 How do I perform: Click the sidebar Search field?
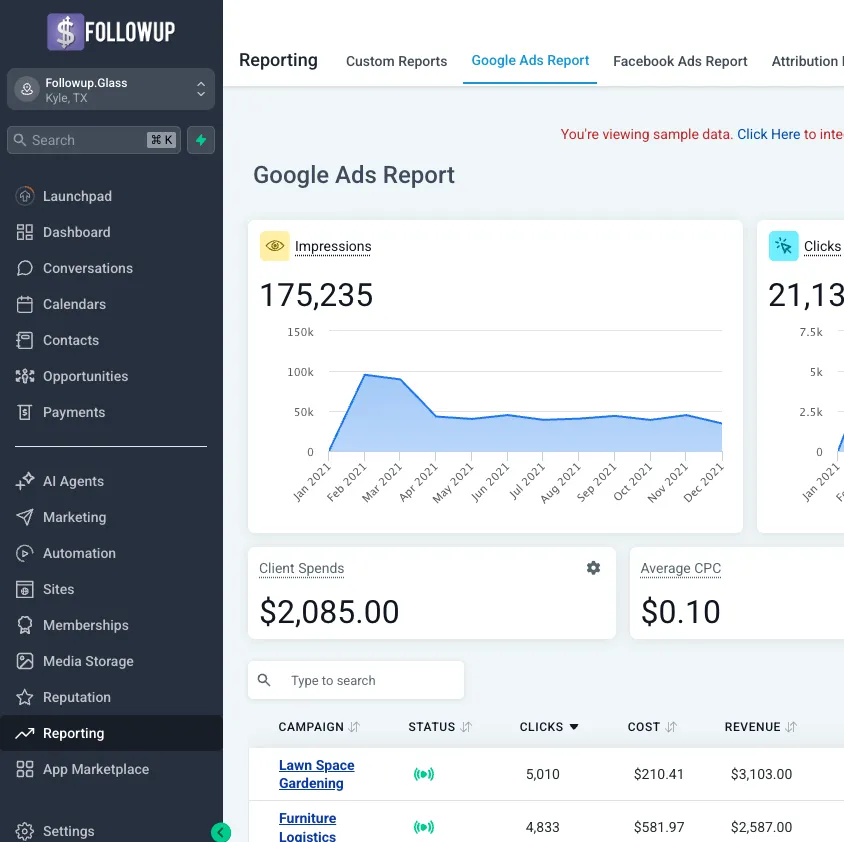click(x=94, y=140)
